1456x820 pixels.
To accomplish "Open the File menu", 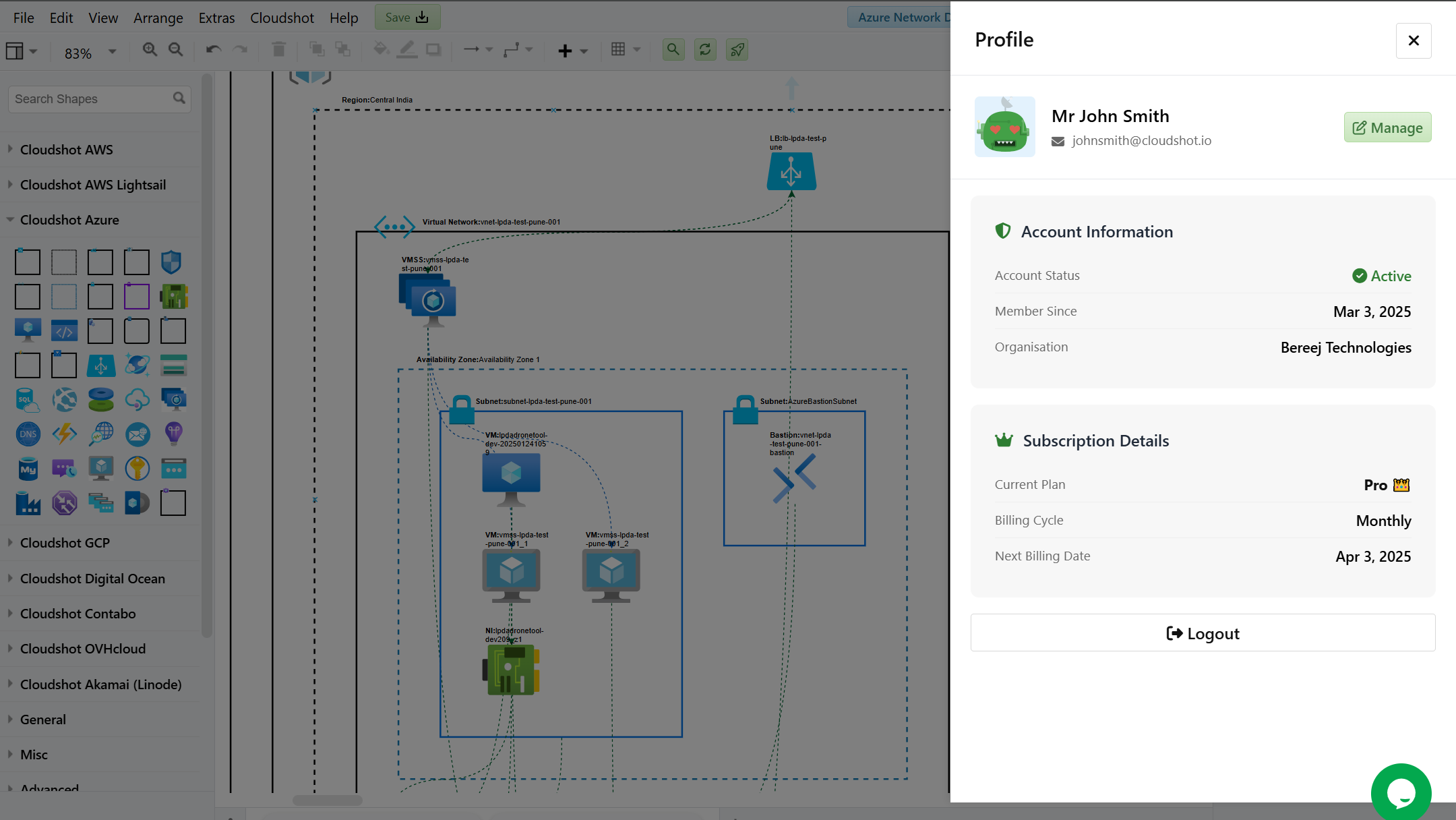I will pyautogui.click(x=24, y=18).
